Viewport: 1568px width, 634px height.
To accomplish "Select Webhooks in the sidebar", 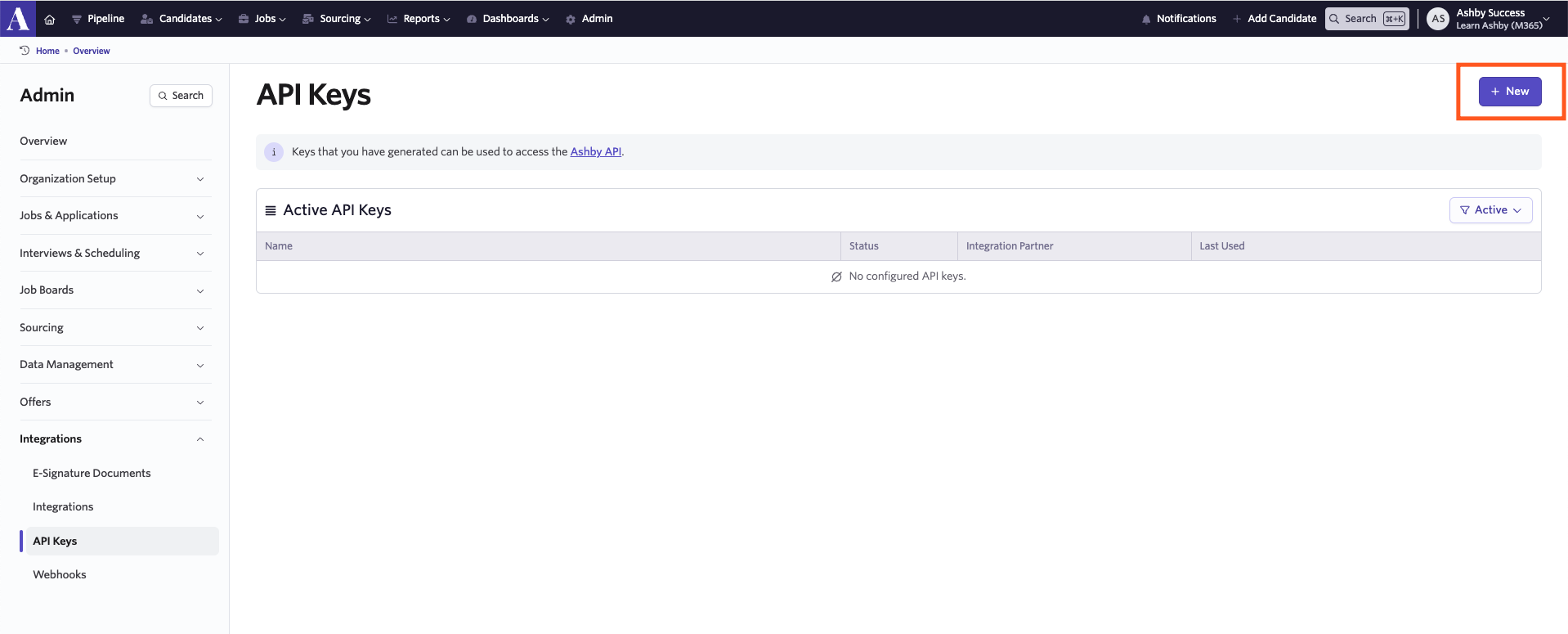I will click(60, 575).
